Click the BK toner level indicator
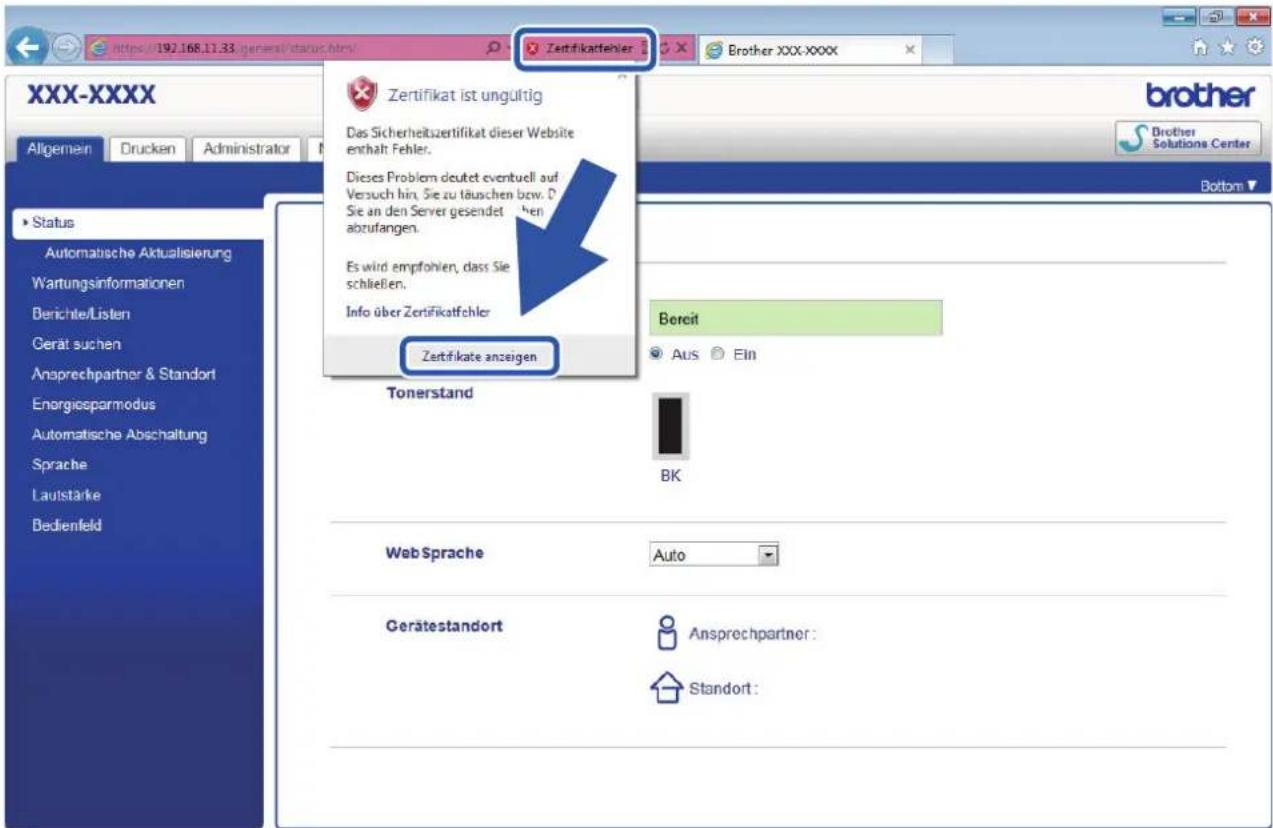This screenshot has width=1273, height=828. coord(671,425)
